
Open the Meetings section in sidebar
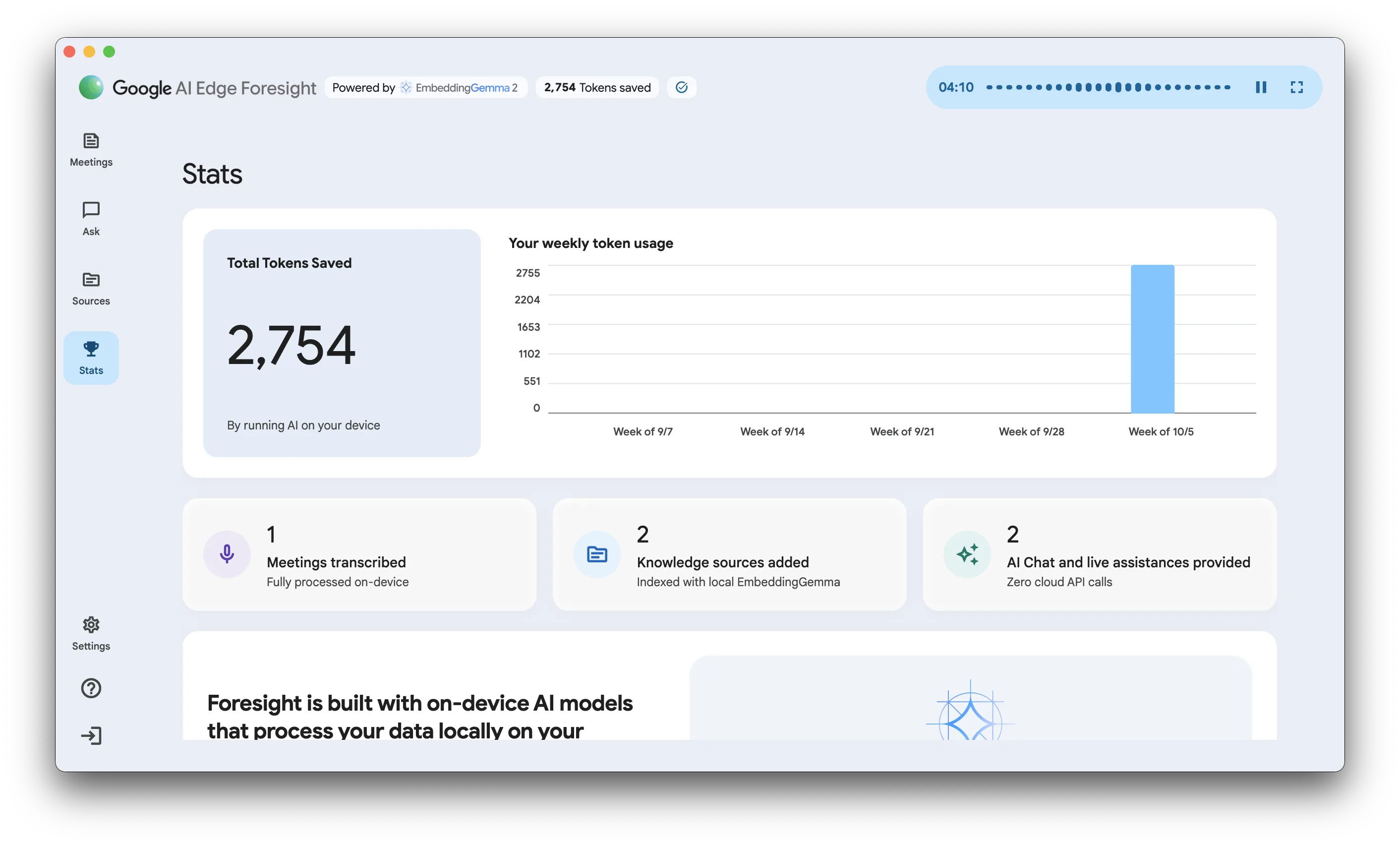91,150
